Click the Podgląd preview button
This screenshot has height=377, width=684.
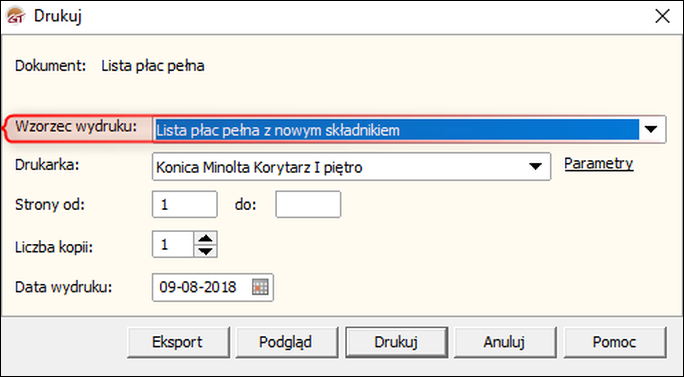(286, 342)
